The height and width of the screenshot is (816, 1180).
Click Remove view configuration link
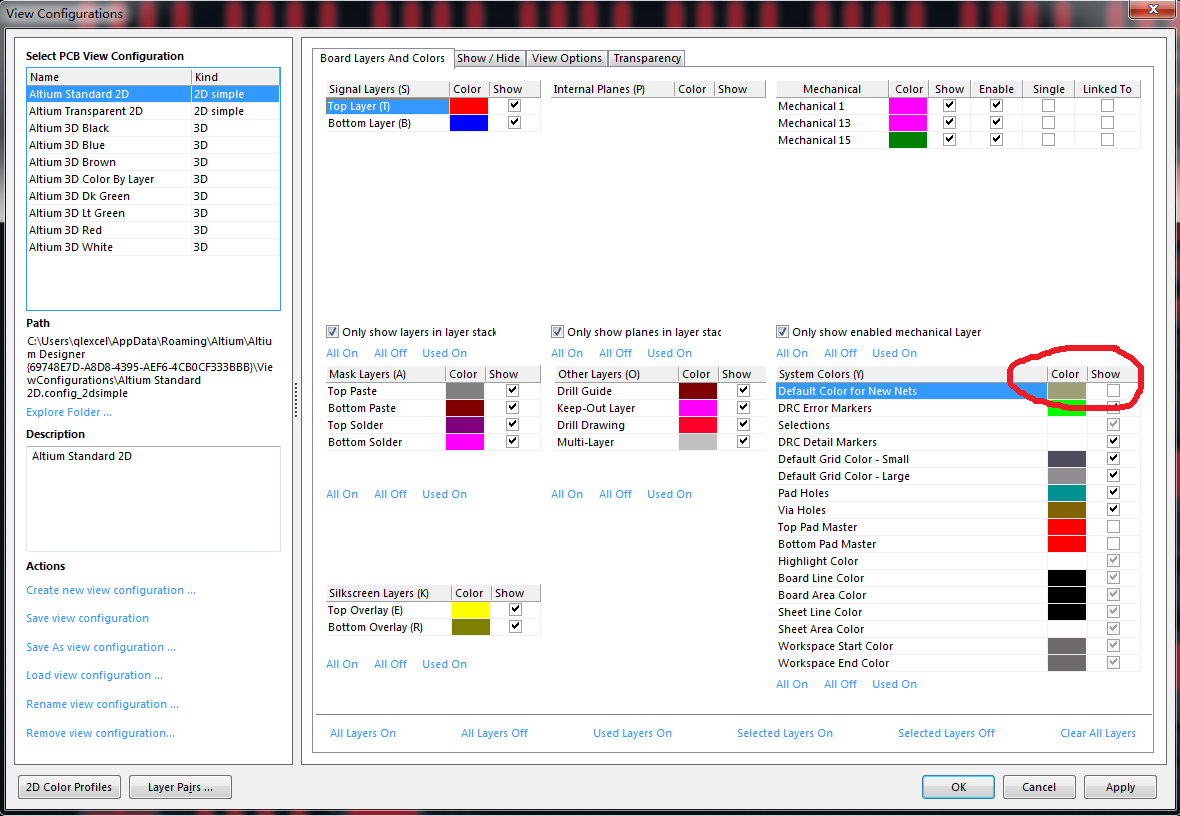click(x=100, y=732)
